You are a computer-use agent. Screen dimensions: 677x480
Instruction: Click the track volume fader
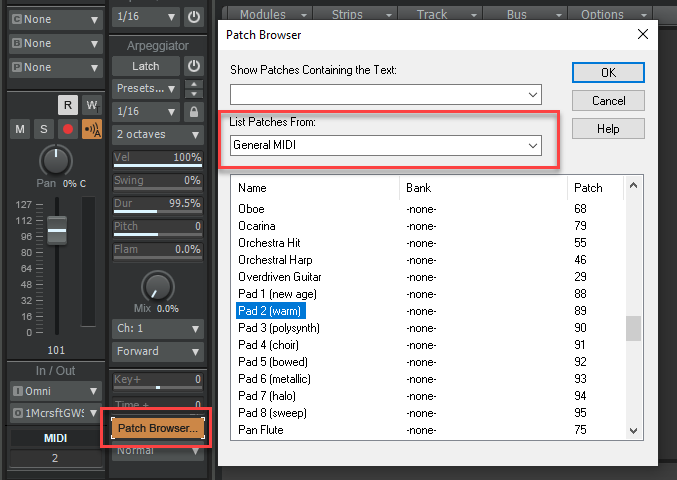(57, 230)
